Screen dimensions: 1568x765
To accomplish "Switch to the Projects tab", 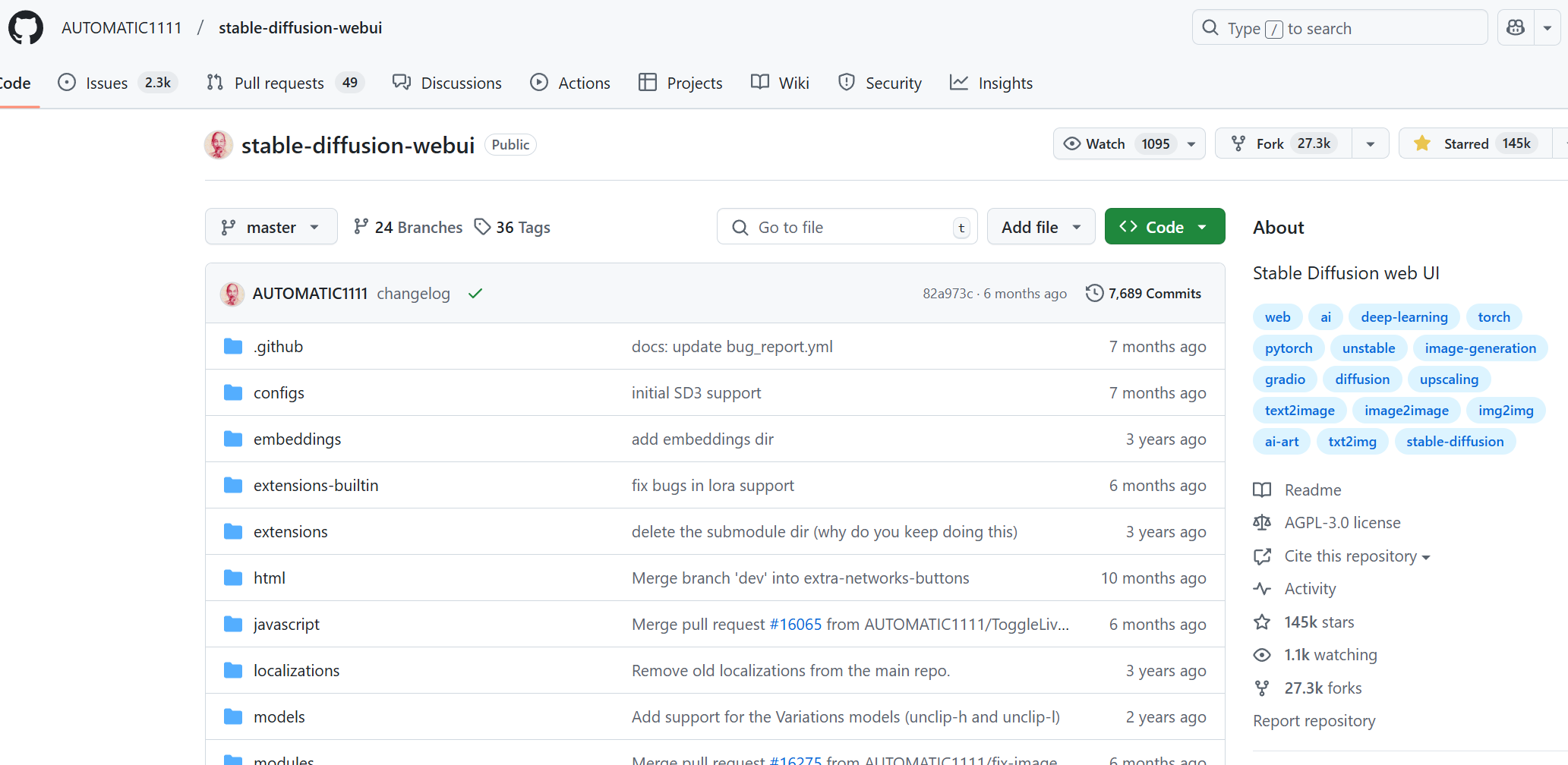I will tap(680, 83).
